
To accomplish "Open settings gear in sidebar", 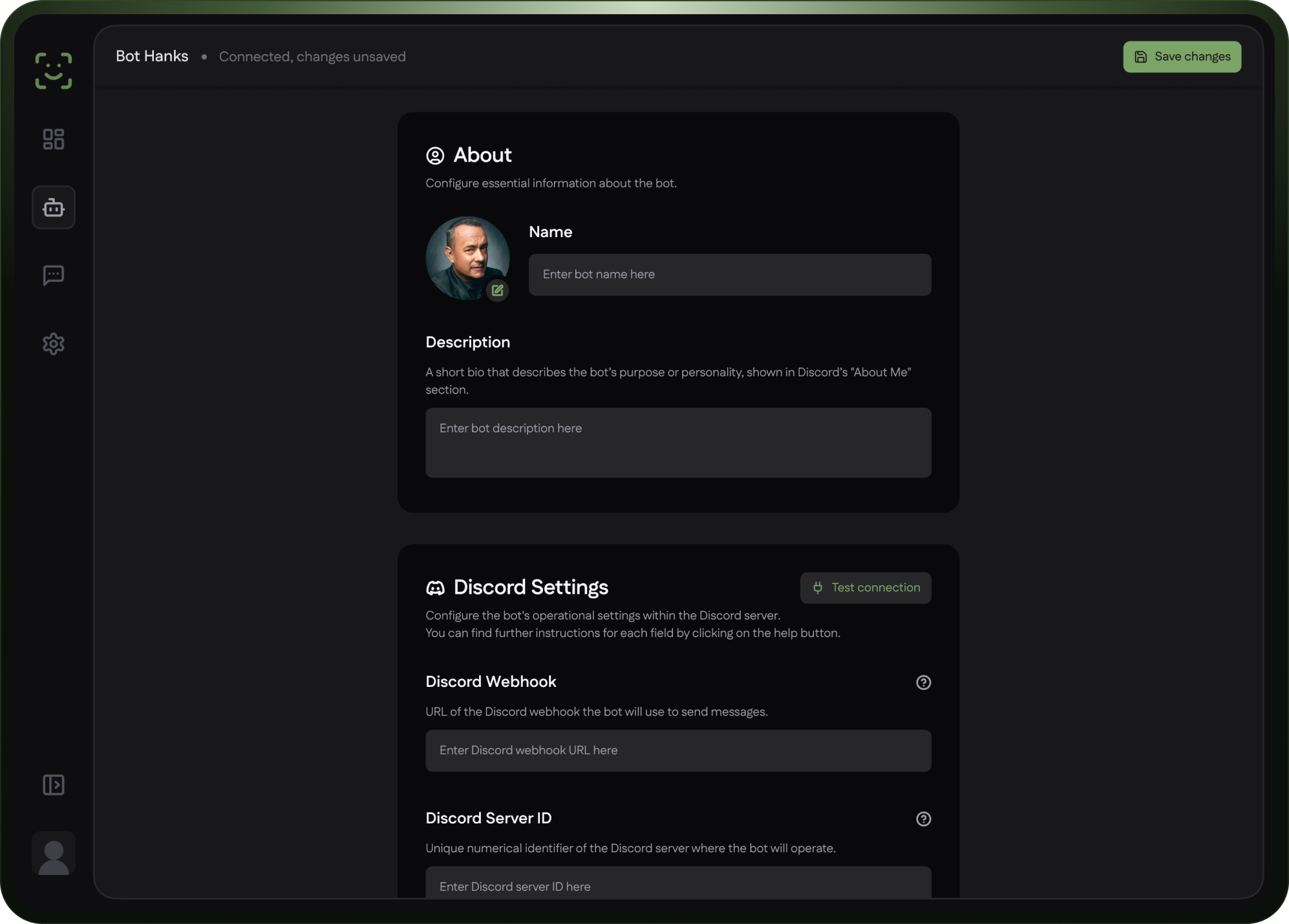I will 54,344.
